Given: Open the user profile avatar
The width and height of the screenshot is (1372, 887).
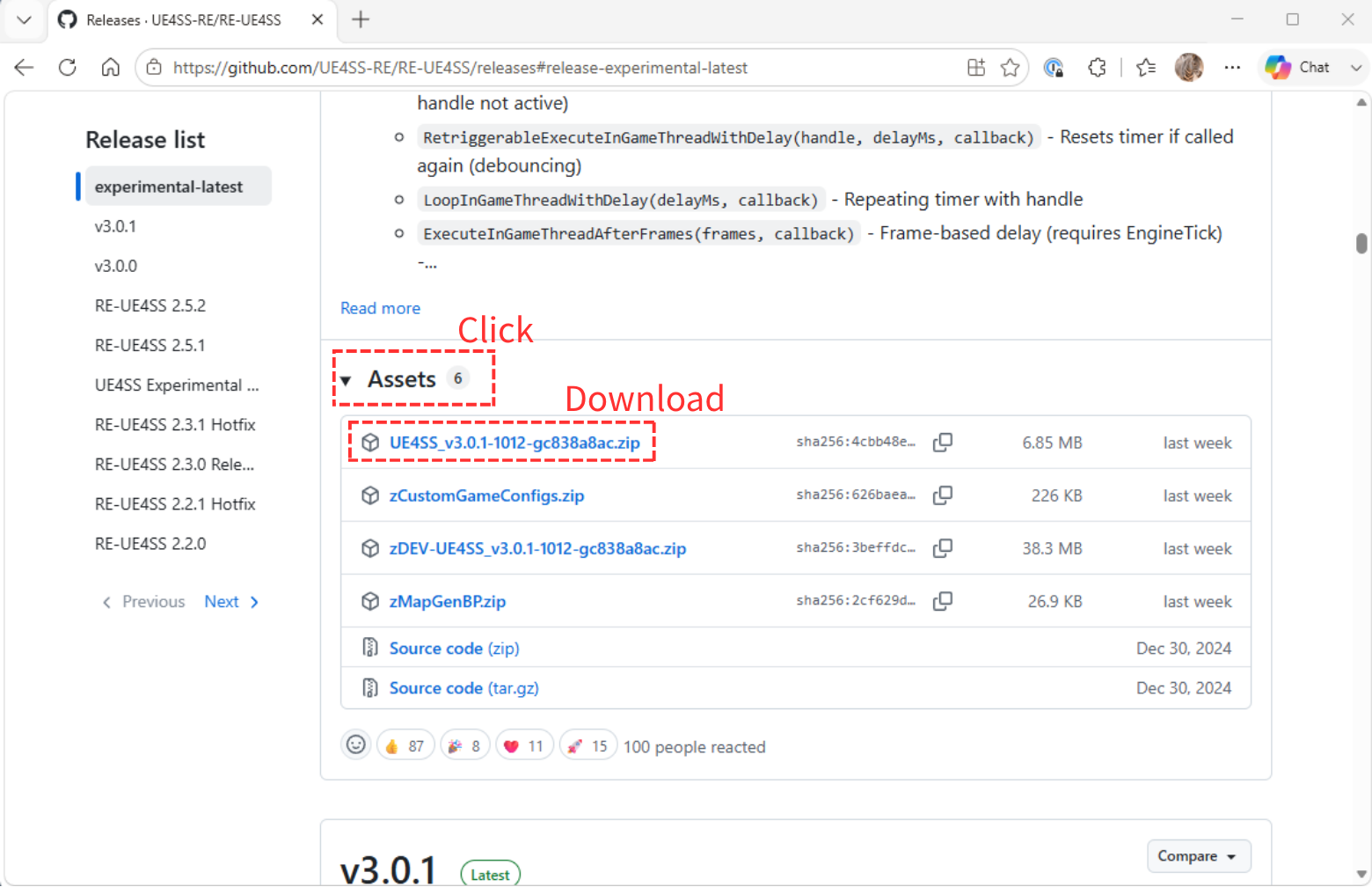Looking at the screenshot, I should tap(1189, 68).
